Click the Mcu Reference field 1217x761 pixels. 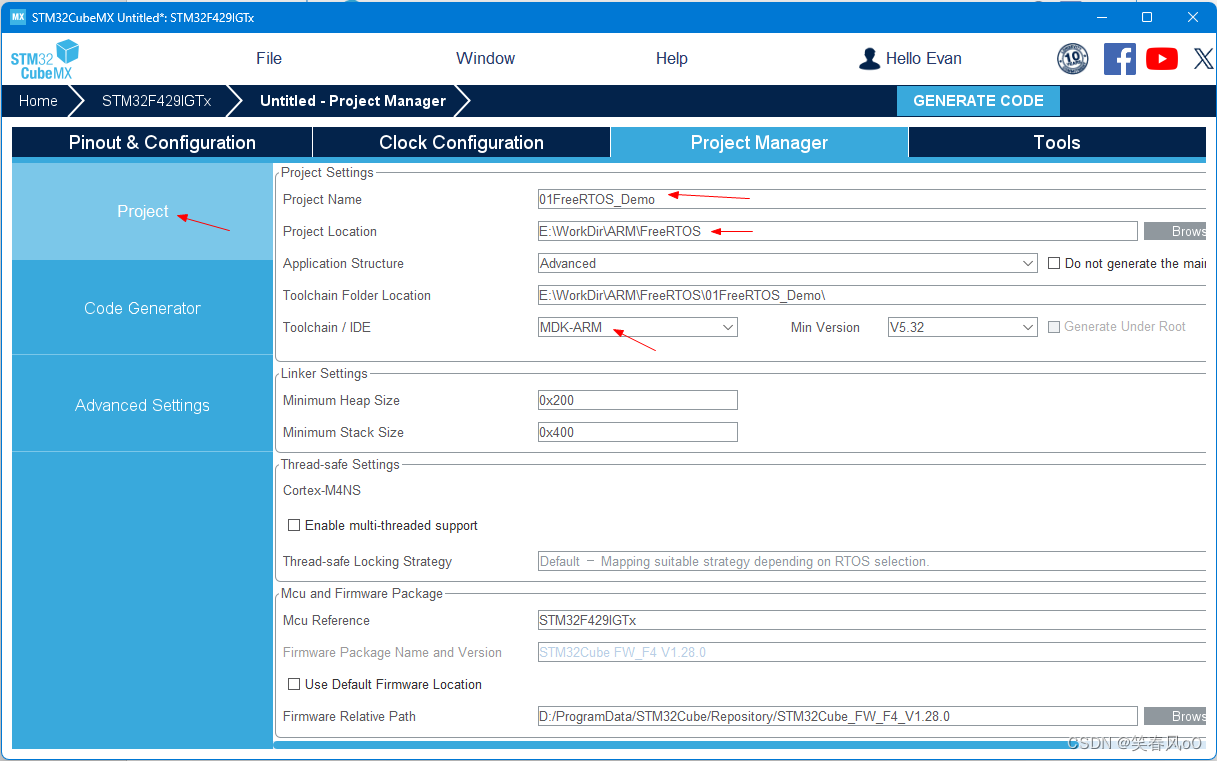872,620
